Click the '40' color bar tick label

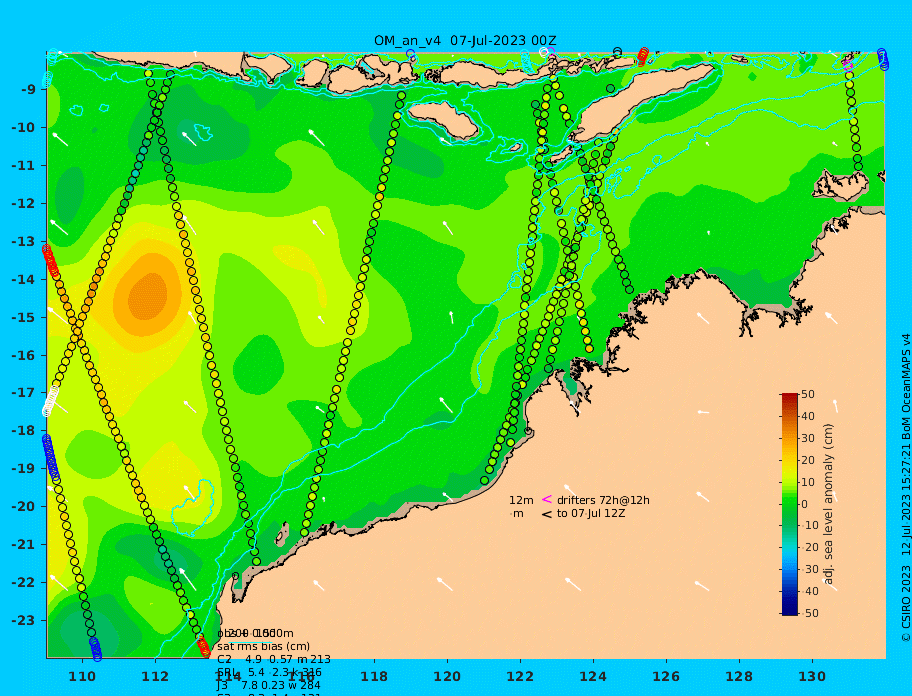click(808, 416)
